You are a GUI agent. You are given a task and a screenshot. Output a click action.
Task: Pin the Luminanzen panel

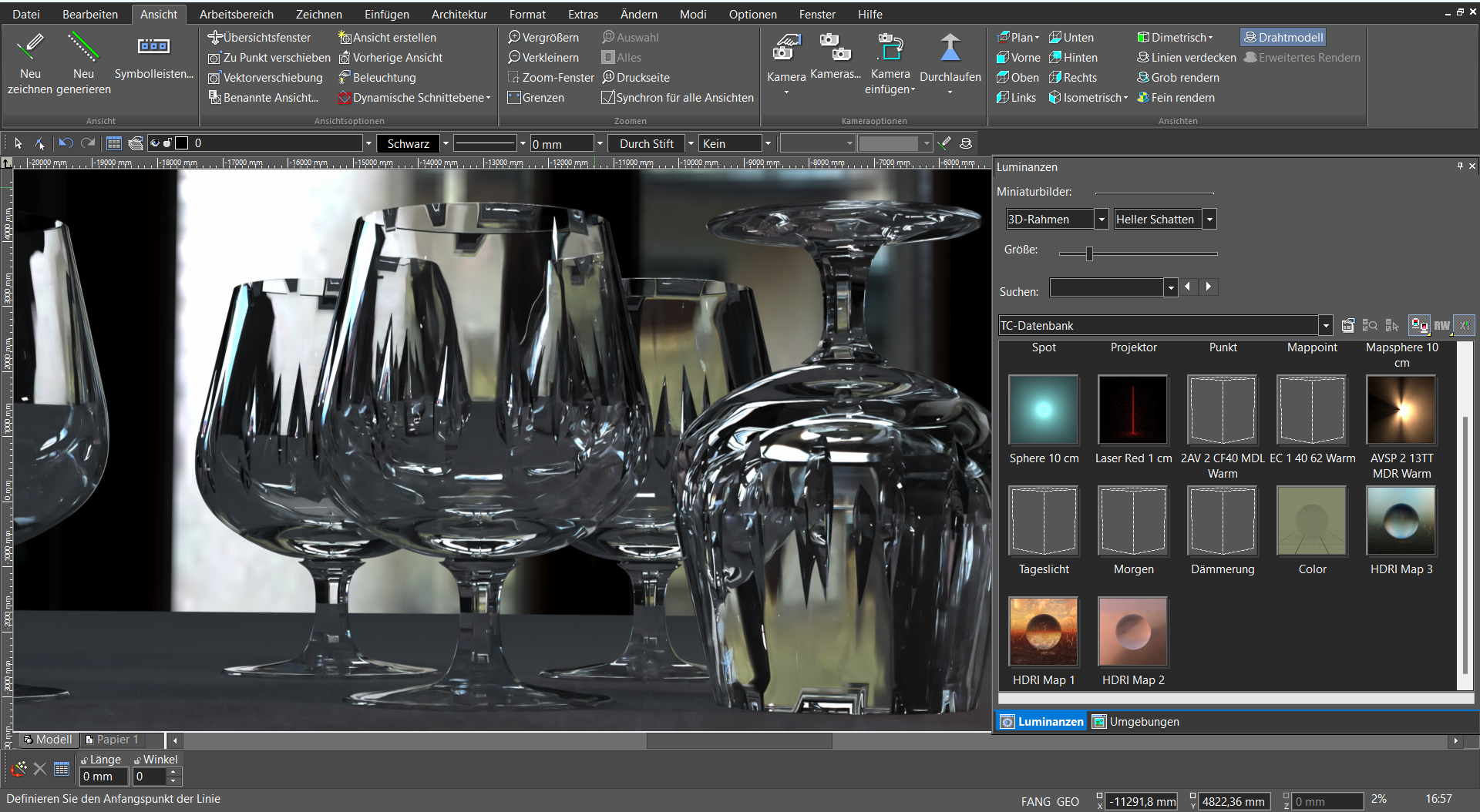pyautogui.click(x=1459, y=166)
